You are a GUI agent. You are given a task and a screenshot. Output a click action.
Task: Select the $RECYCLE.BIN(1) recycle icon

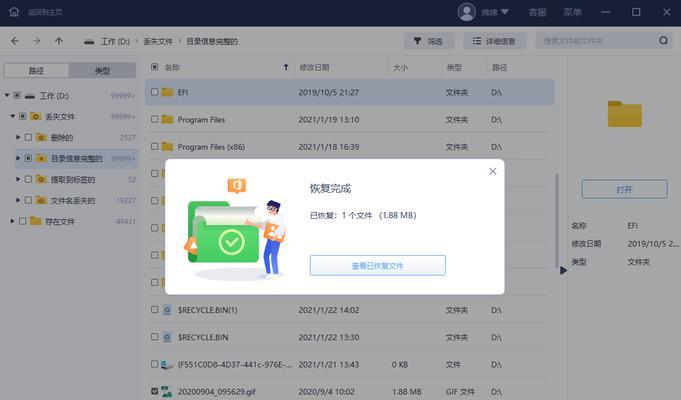pos(167,310)
